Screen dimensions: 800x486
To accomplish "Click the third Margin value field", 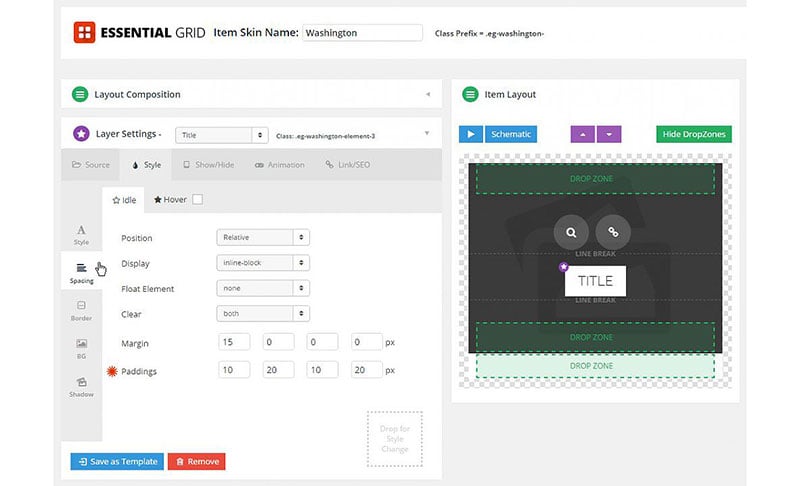I will (322, 342).
